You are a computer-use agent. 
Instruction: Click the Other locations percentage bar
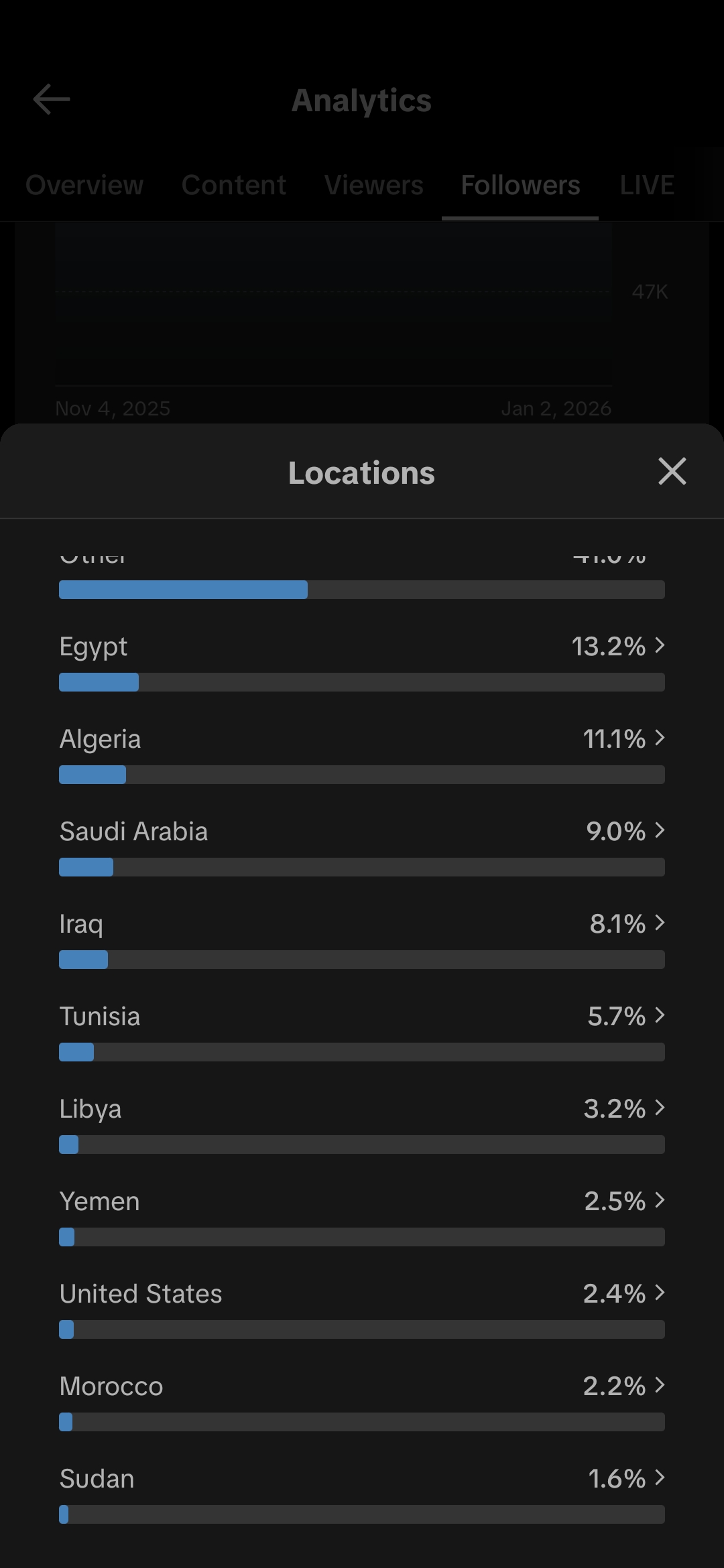362,590
